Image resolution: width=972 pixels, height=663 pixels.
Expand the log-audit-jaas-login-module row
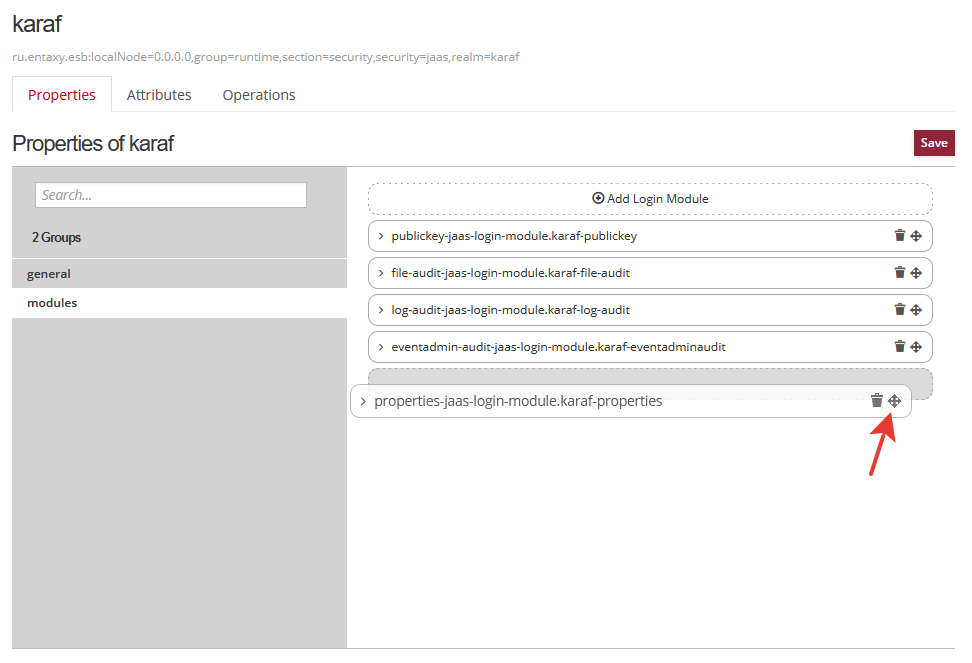[381, 310]
